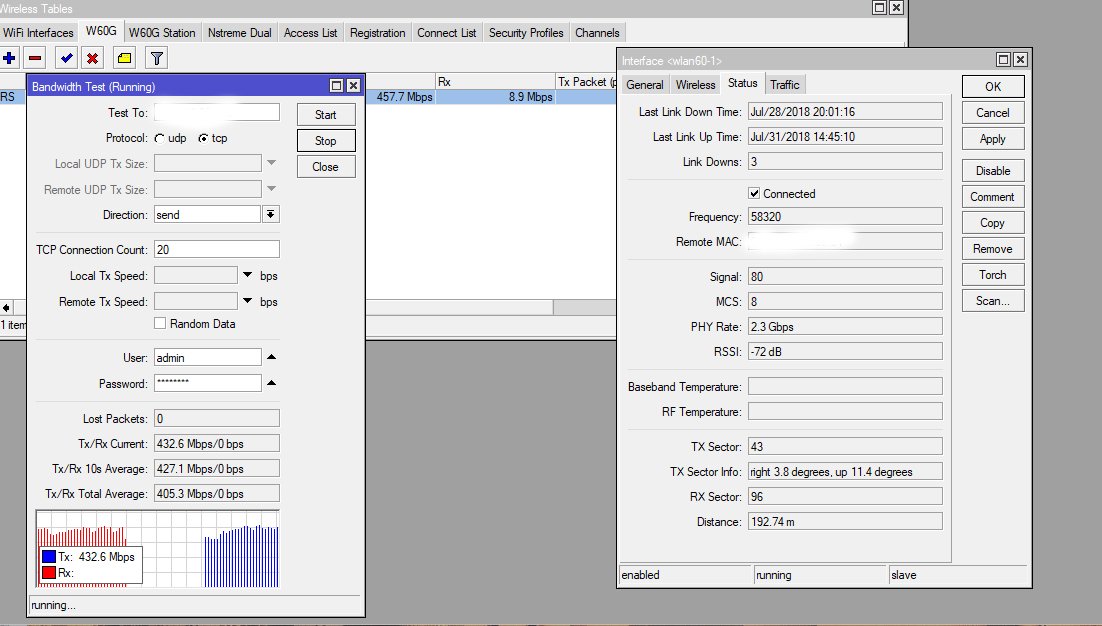The height and width of the screenshot is (626, 1102).
Task: Maximize the Bandwidth Test window
Action: click(x=337, y=86)
